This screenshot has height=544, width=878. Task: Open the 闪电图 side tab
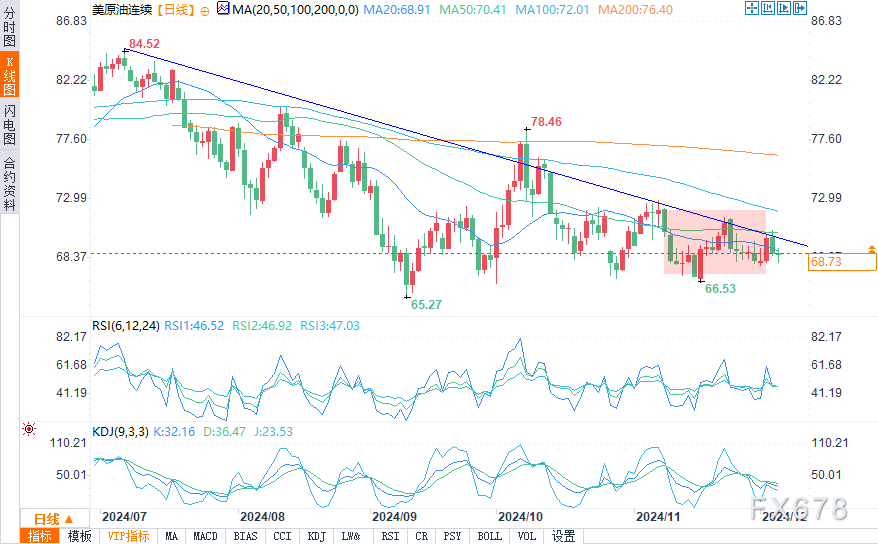(x=10, y=124)
